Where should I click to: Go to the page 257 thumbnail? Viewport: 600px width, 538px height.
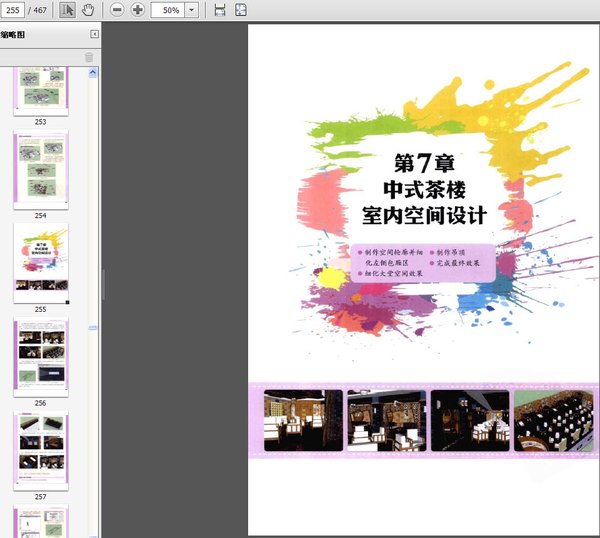(x=41, y=451)
